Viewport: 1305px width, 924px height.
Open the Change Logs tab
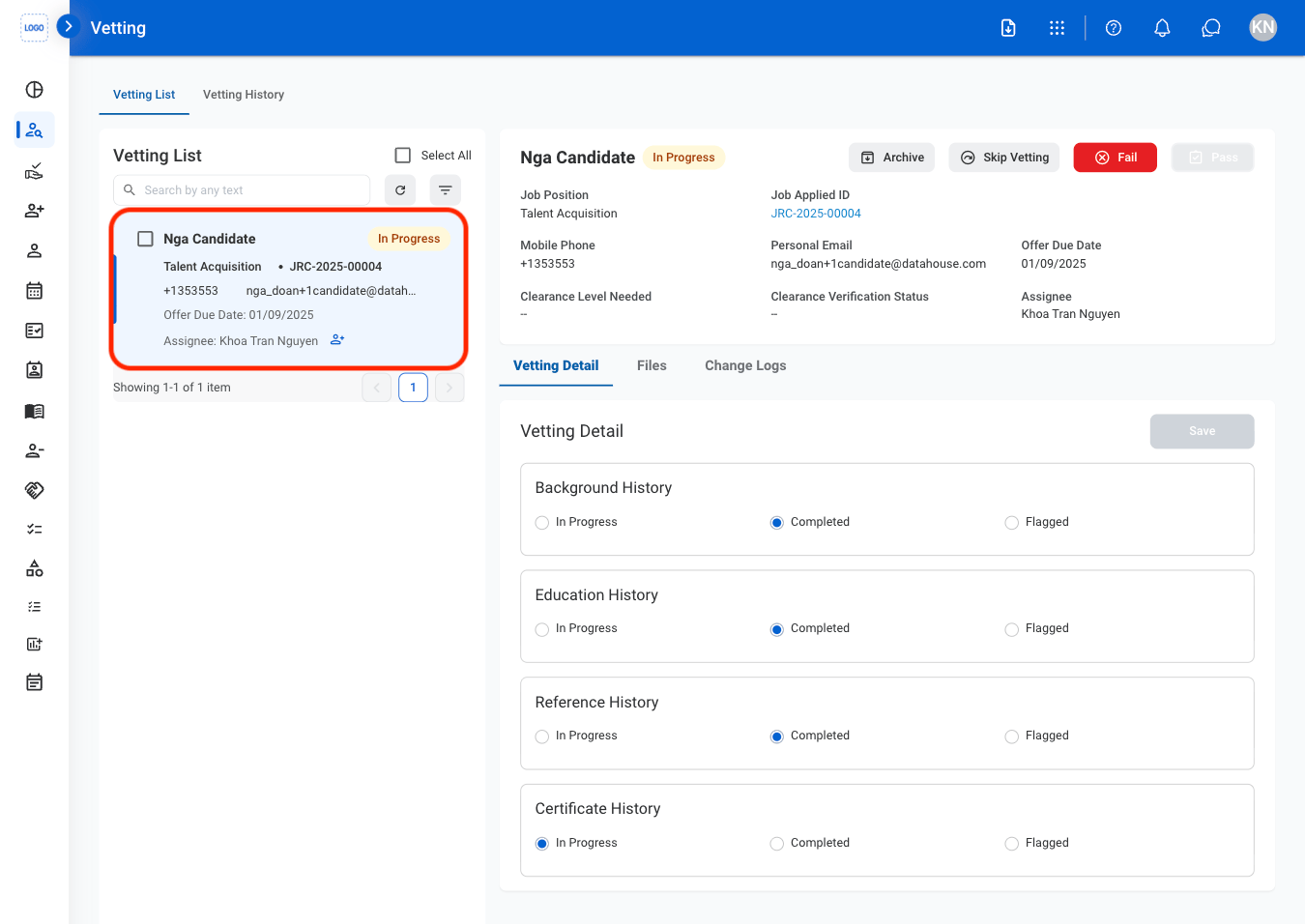pos(745,365)
